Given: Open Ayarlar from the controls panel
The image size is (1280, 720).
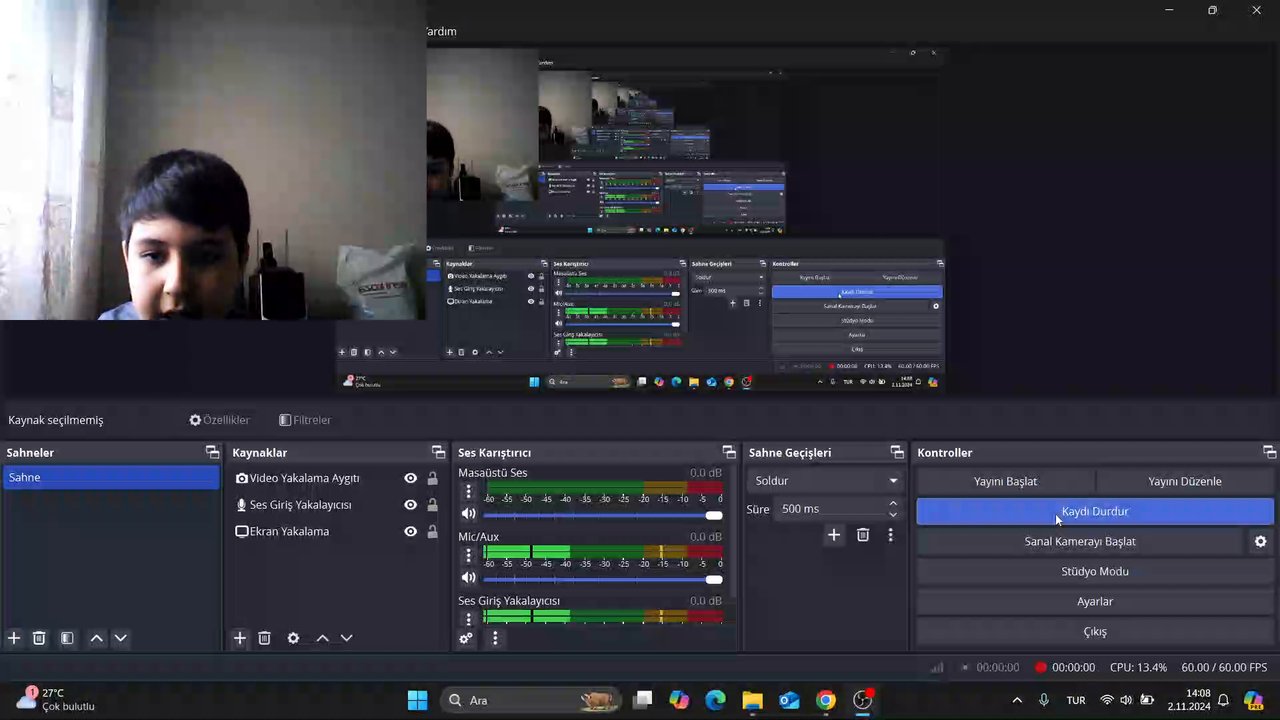Looking at the screenshot, I should (x=1094, y=601).
